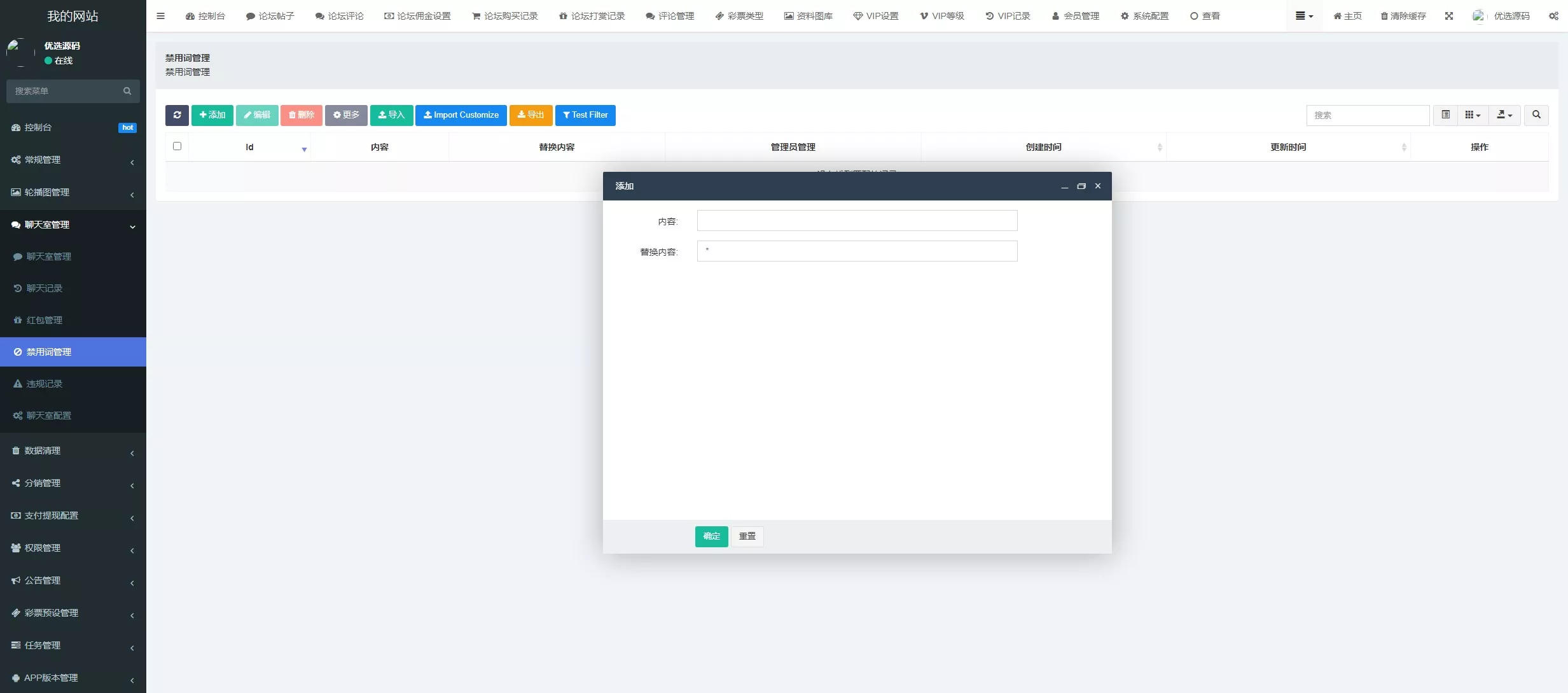Viewport: 1568px width, 693px height.
Task: Click the table refresh icon button
Action: pyautogui.click(x=177, y=115)
